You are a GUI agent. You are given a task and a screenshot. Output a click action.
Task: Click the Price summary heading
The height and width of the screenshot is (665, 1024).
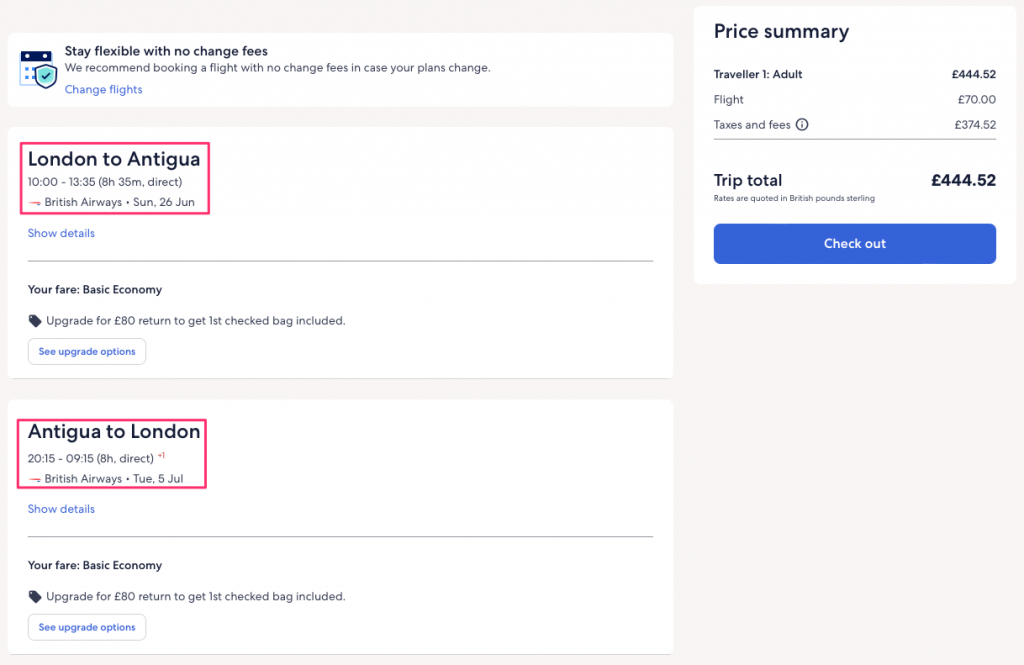coord(781,32)
